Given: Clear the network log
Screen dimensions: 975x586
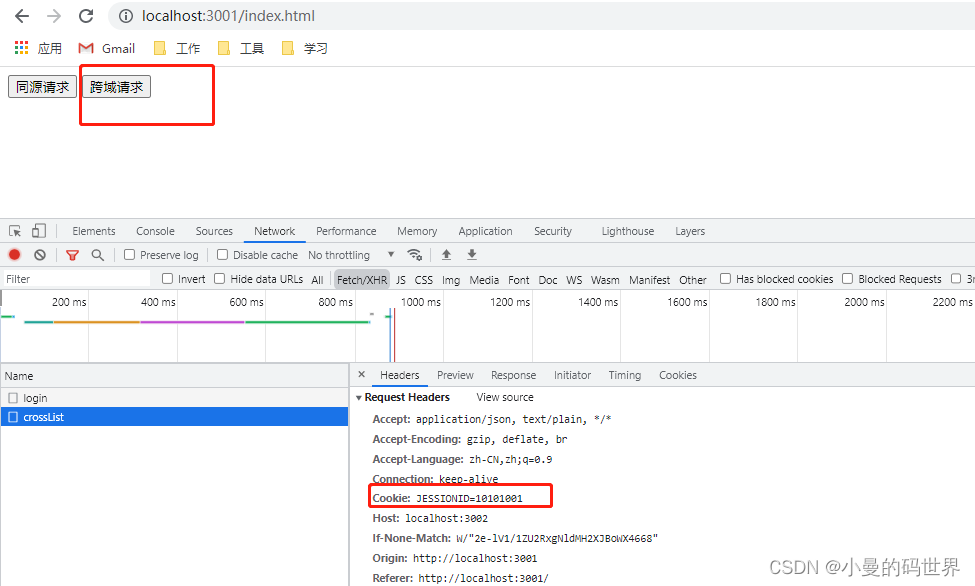Looking at the screenshot, I should tap(40, 255).
